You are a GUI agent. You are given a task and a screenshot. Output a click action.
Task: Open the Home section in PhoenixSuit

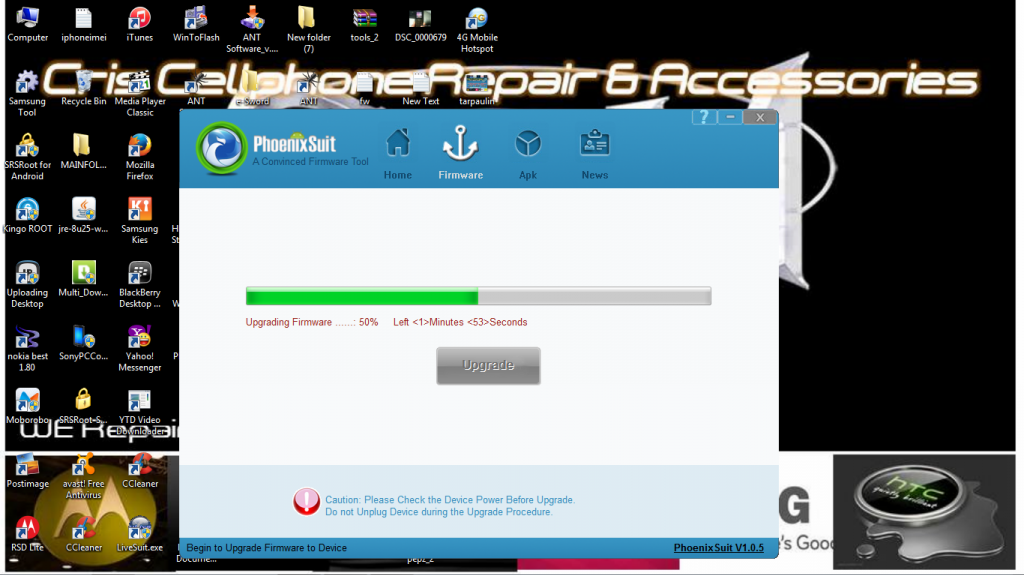tap(397, 153)
